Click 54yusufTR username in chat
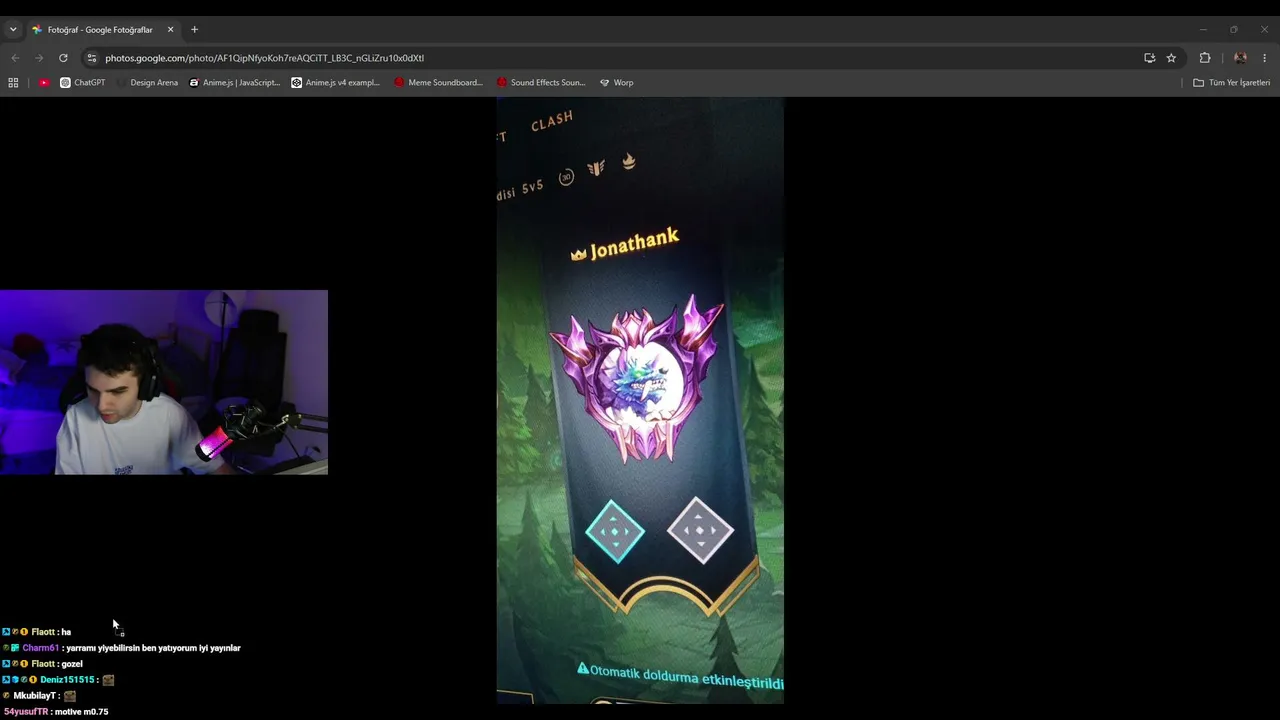 point(26,712)
